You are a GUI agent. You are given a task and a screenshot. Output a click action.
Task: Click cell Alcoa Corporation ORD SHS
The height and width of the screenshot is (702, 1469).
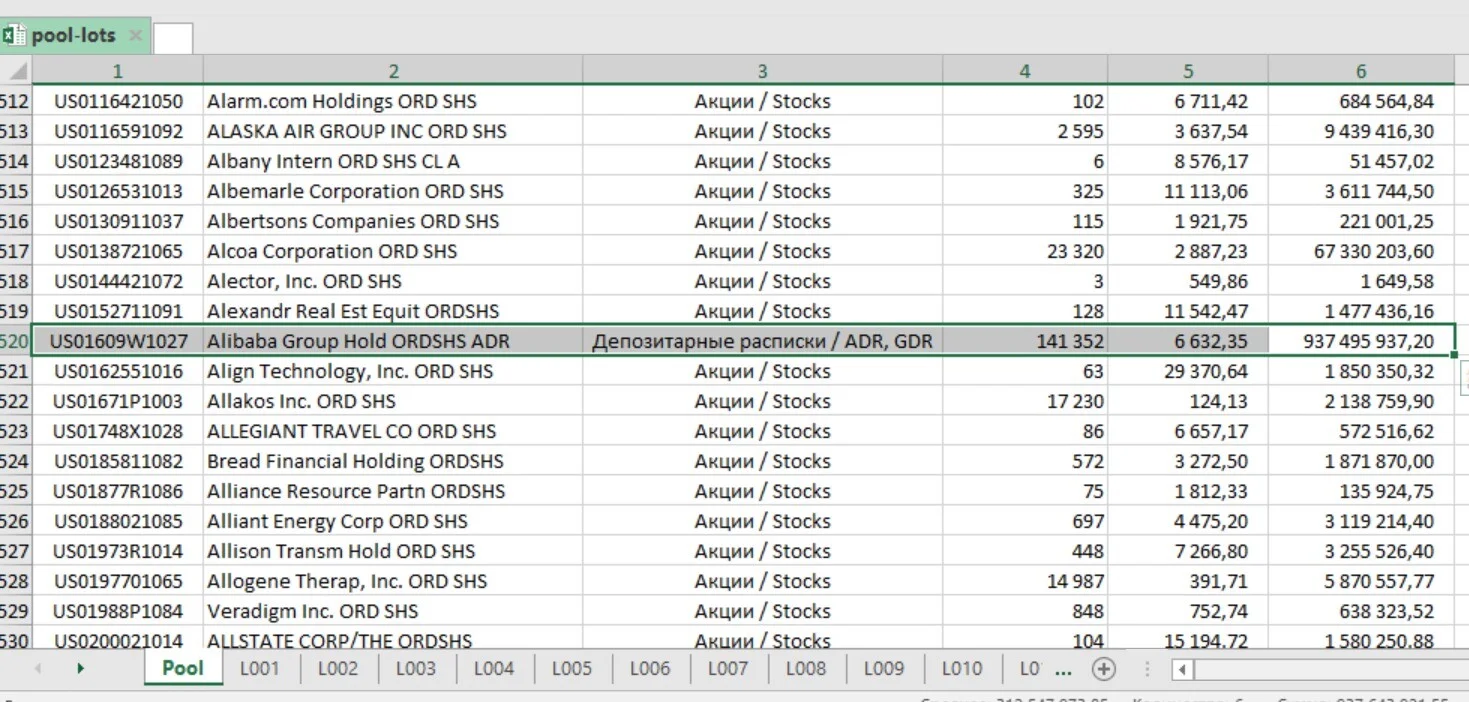pos(393,251)
